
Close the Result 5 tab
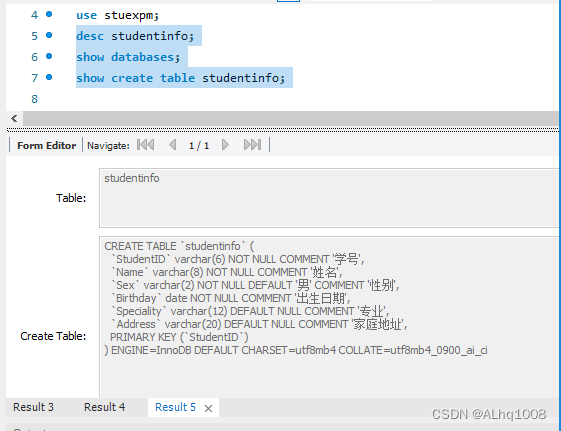pyautogui.click(x=208, y=408)
